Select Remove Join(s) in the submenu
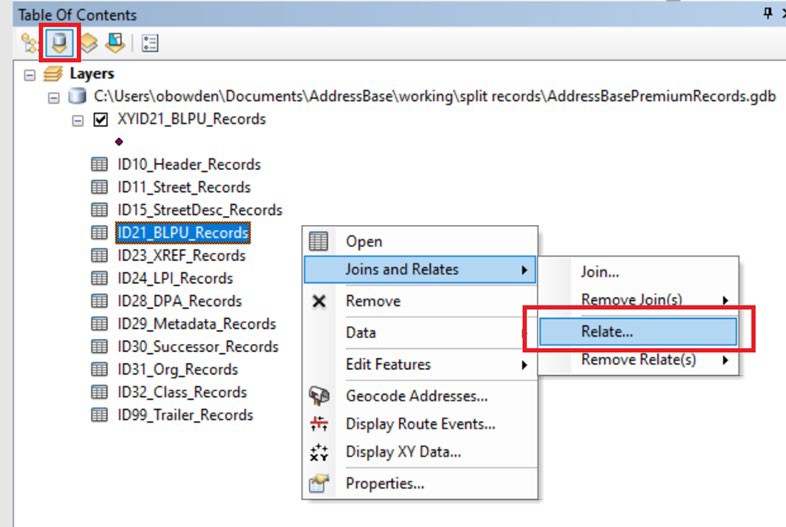 (x=638, y=300)
